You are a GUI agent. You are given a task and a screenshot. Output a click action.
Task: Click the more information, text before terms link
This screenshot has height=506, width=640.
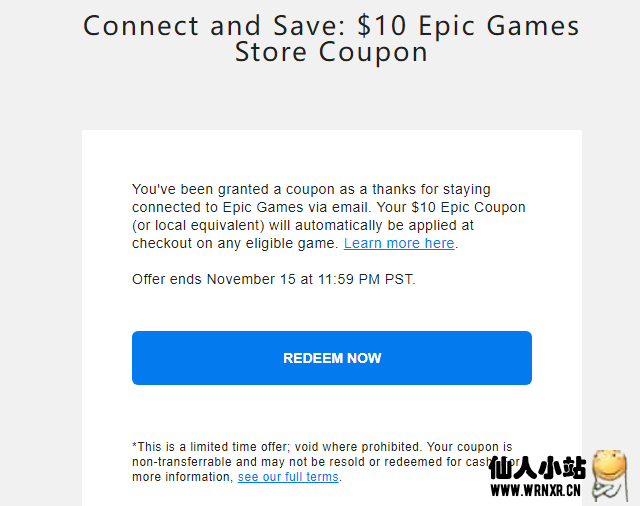(183, 477)
